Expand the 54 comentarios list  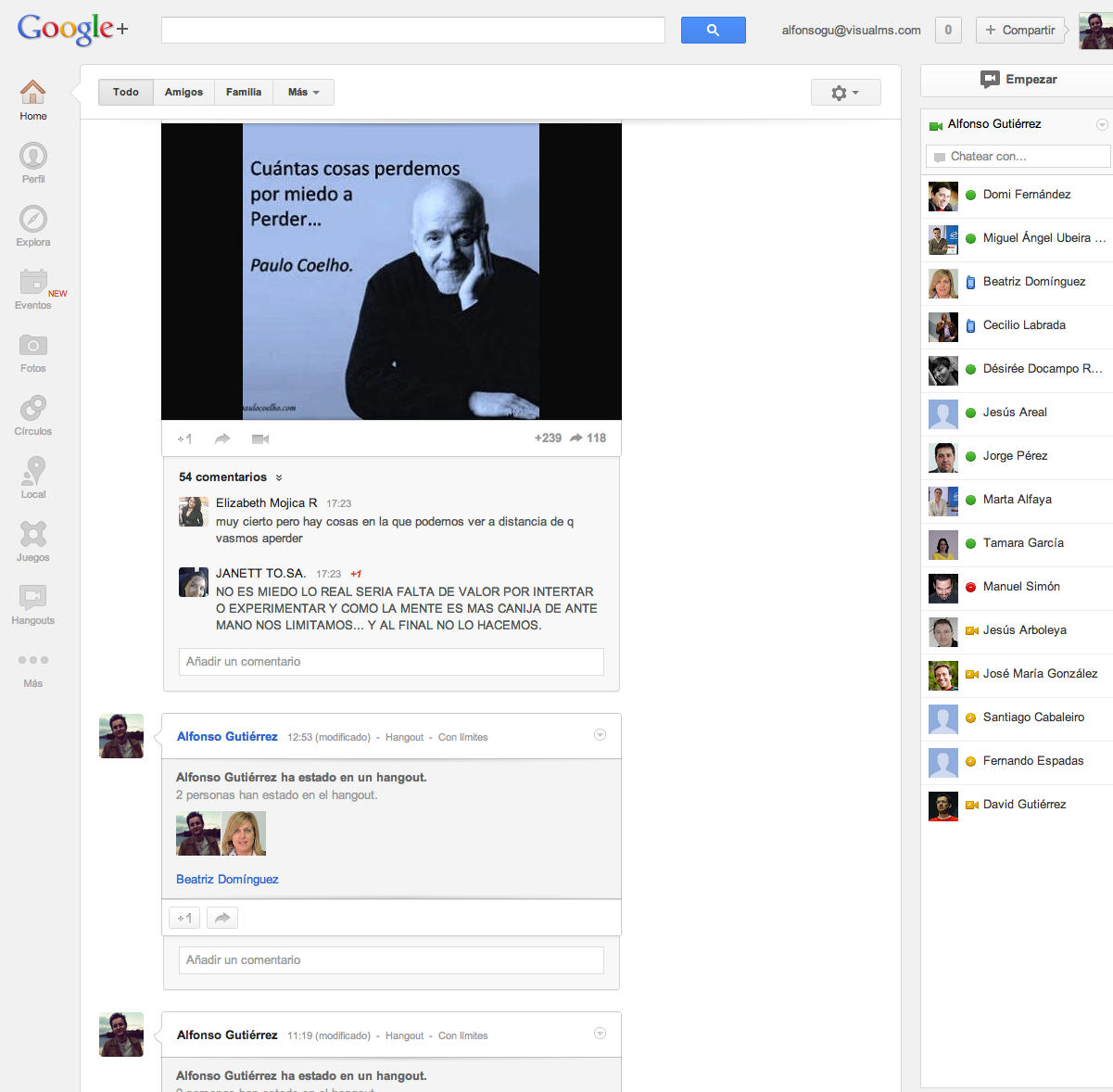pos(231,476)
